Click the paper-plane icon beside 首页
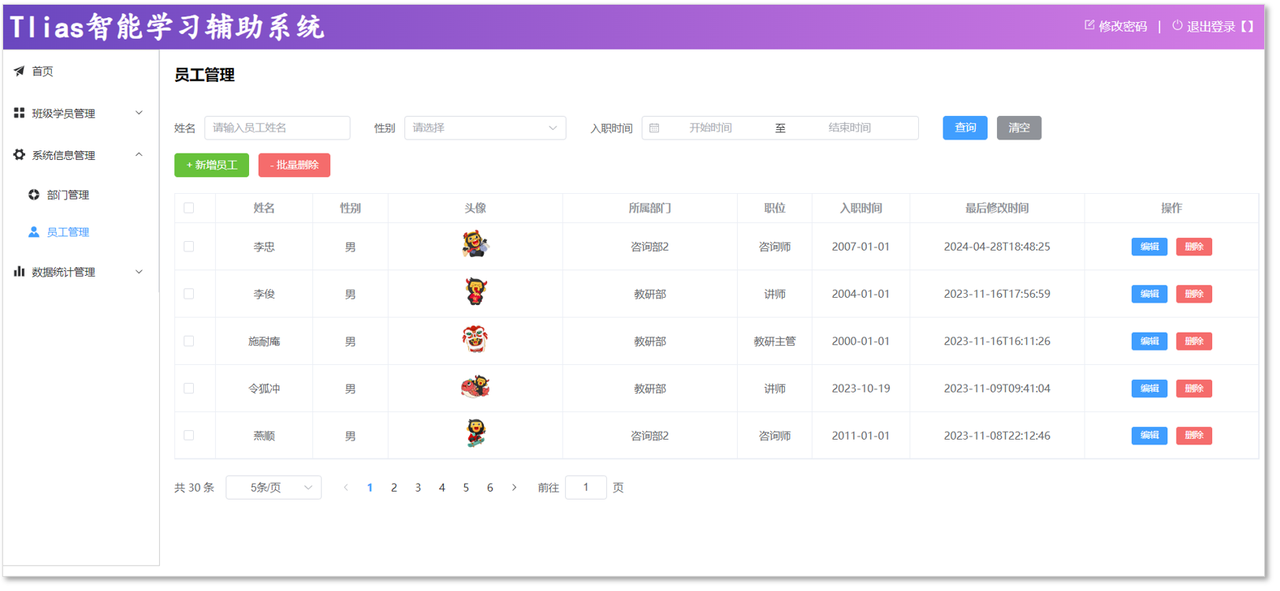 tap(19, 71)
